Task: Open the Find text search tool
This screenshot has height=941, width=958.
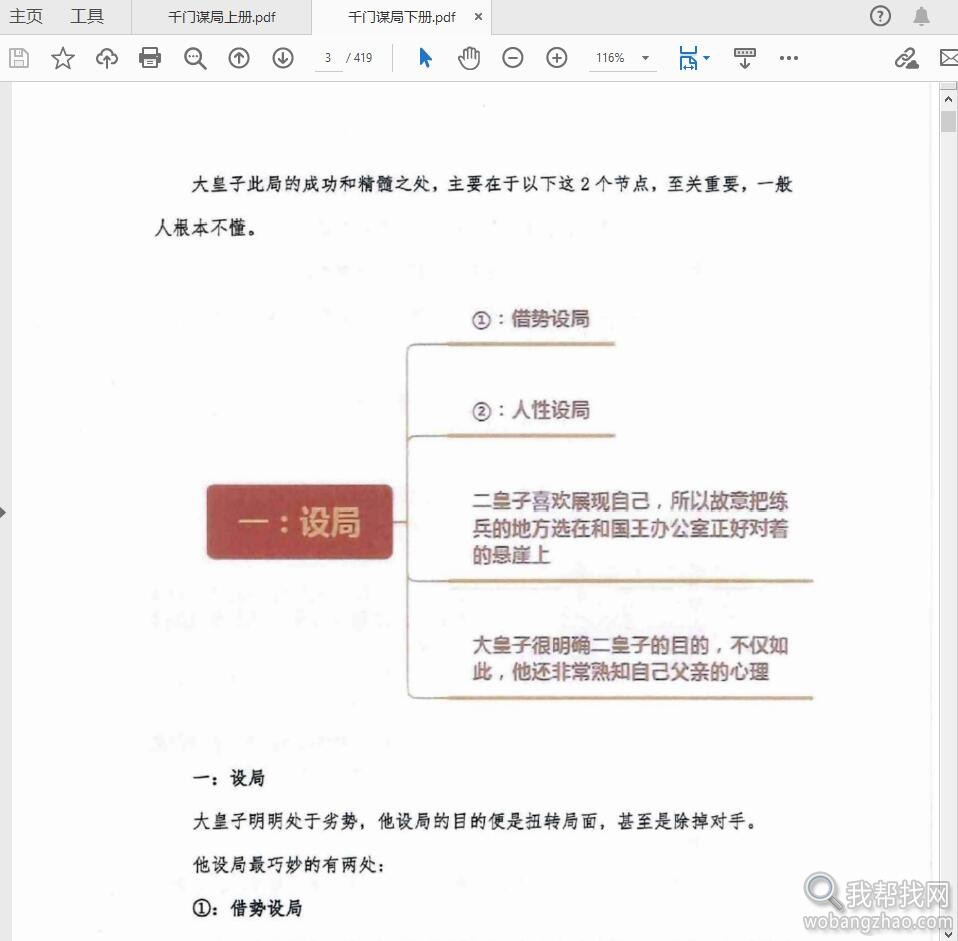Action: [195, 58]
